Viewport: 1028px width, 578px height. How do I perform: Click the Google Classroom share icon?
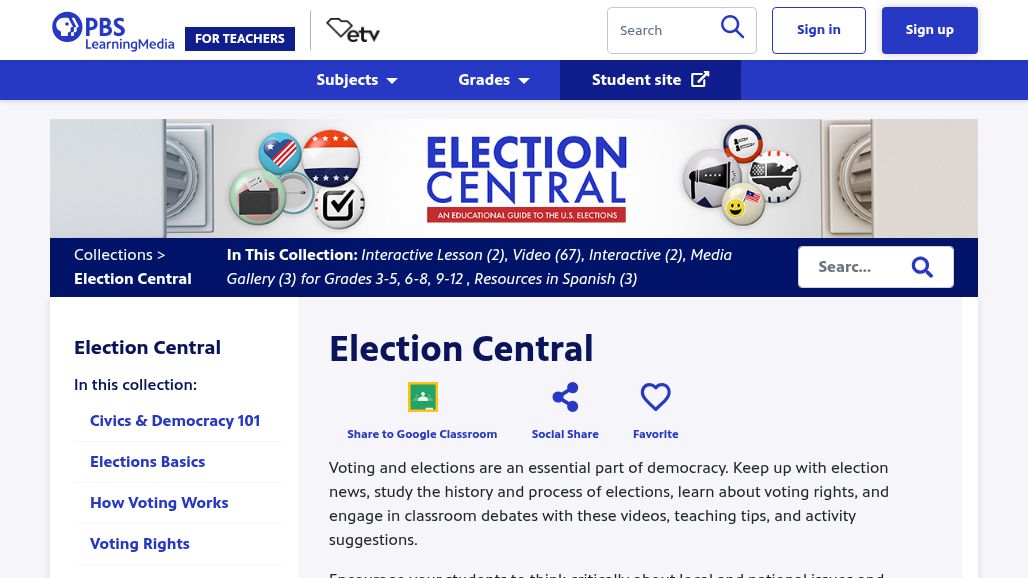[422, 396]
